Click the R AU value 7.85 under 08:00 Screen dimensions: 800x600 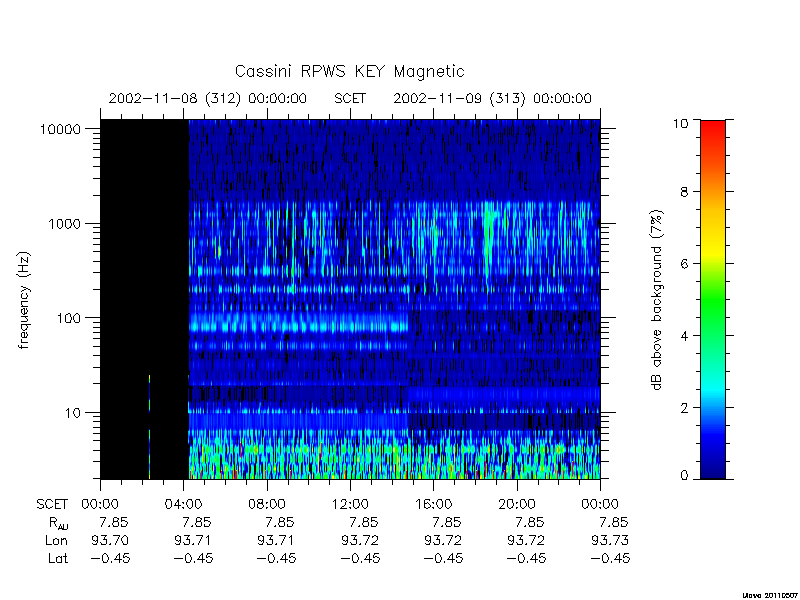coord(280,522)
